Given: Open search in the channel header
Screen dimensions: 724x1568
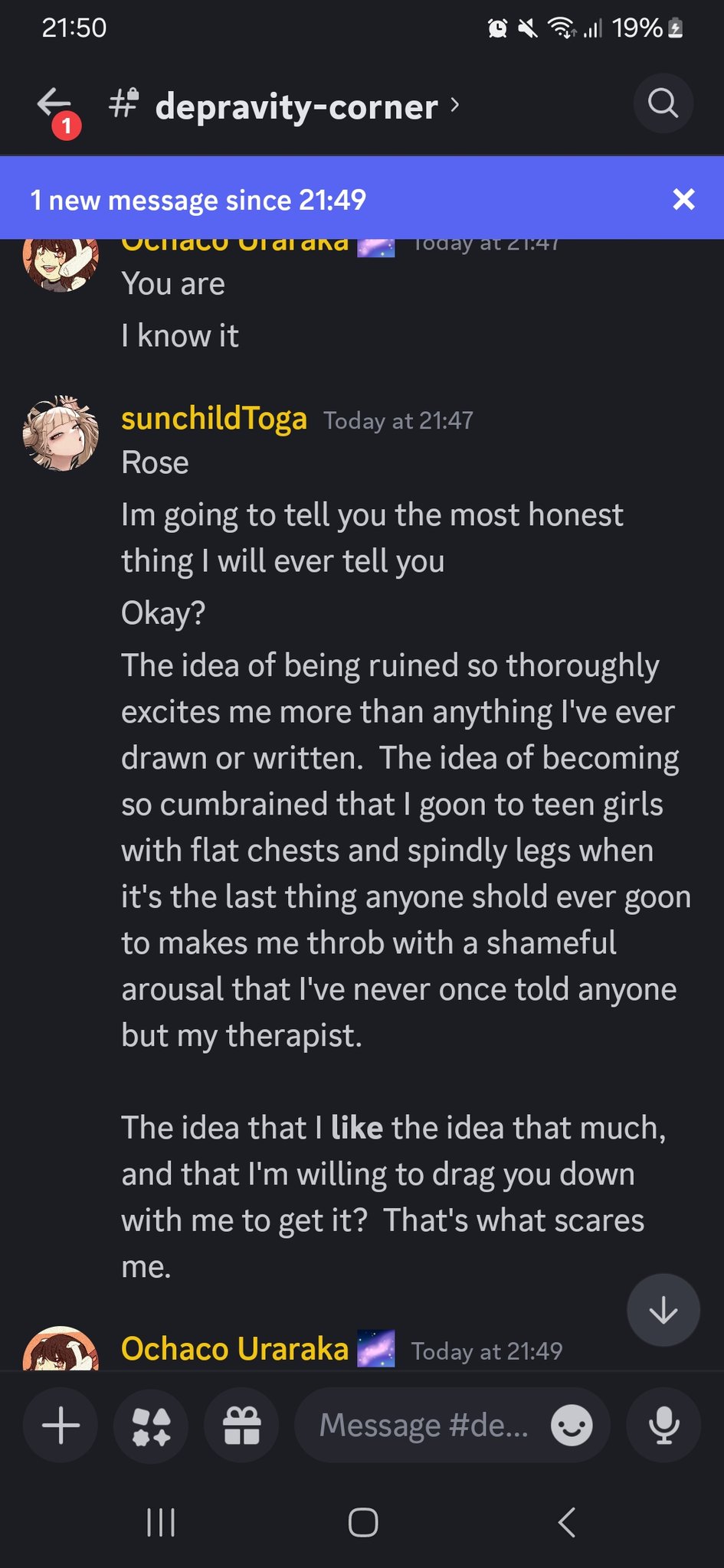Looking at the screenshot, I should 663,103.
